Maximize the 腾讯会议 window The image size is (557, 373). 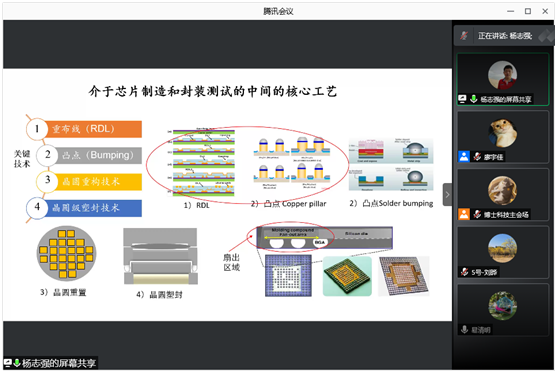[x=528, y=11]
